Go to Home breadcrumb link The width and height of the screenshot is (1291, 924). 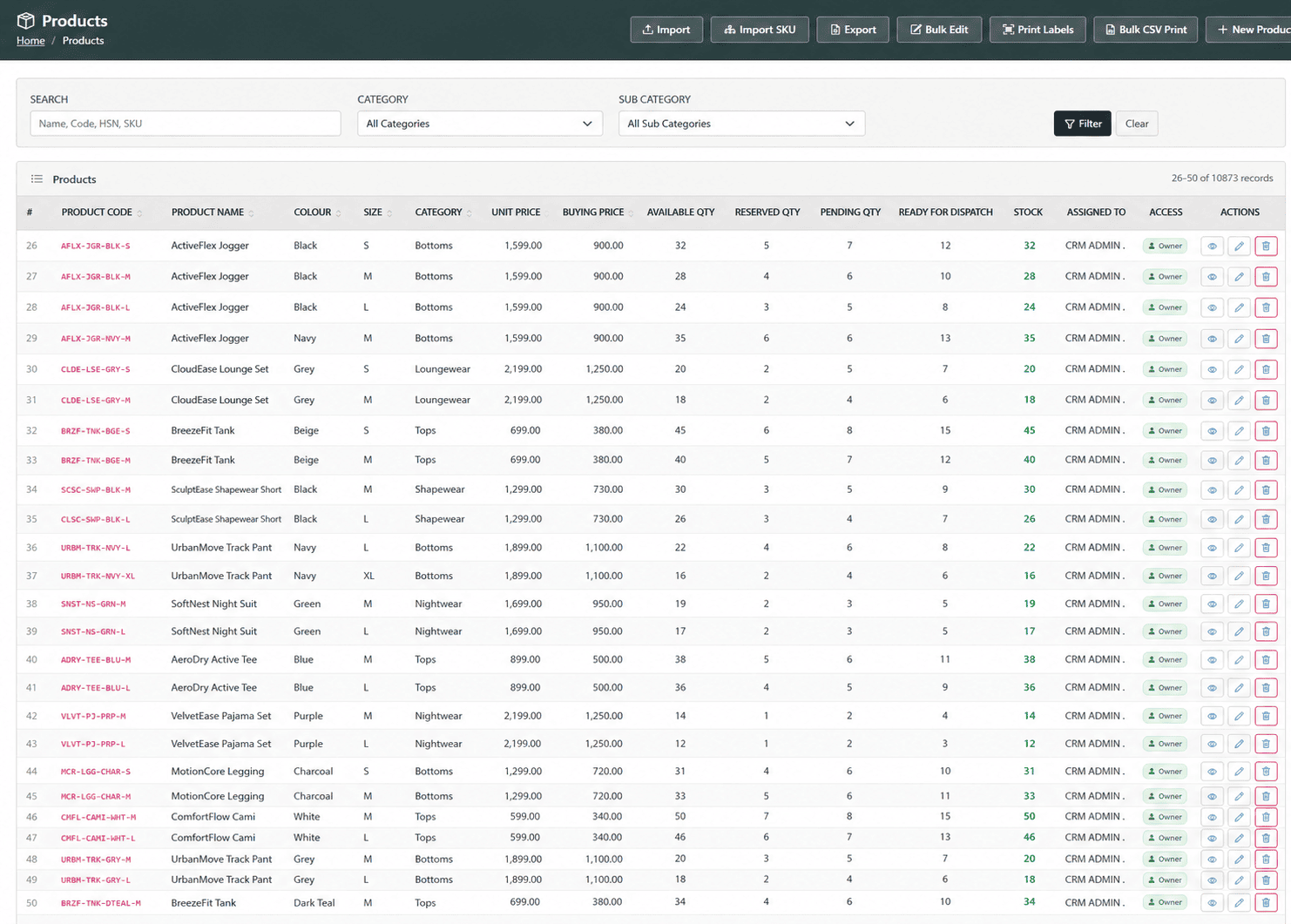pyautogui.click(x=30, y=41)
